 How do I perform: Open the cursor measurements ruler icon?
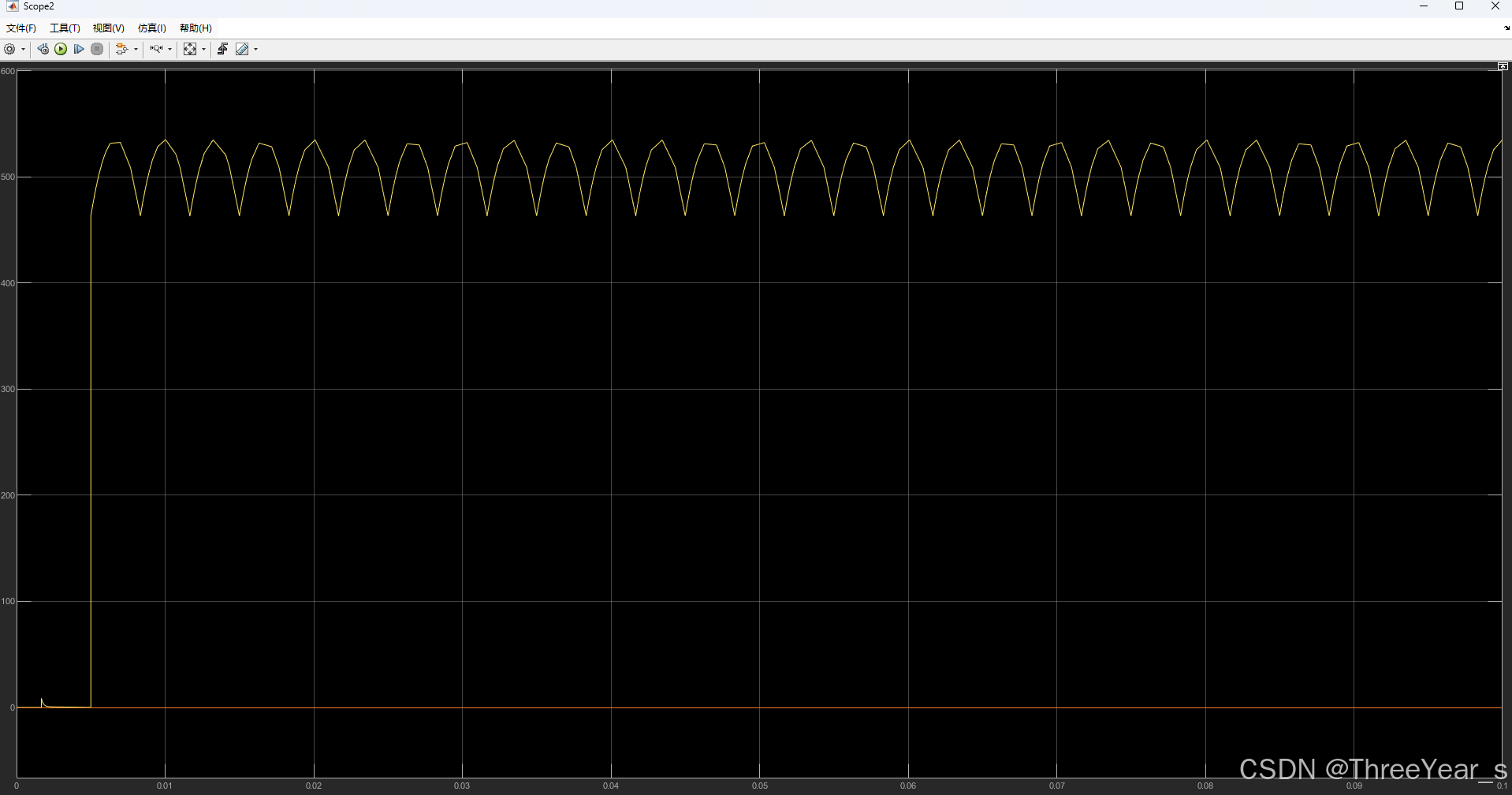pos(242,49)
